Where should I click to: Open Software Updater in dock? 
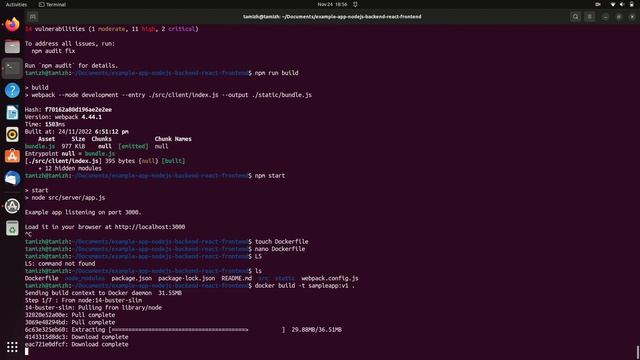(x=12, y=206)
